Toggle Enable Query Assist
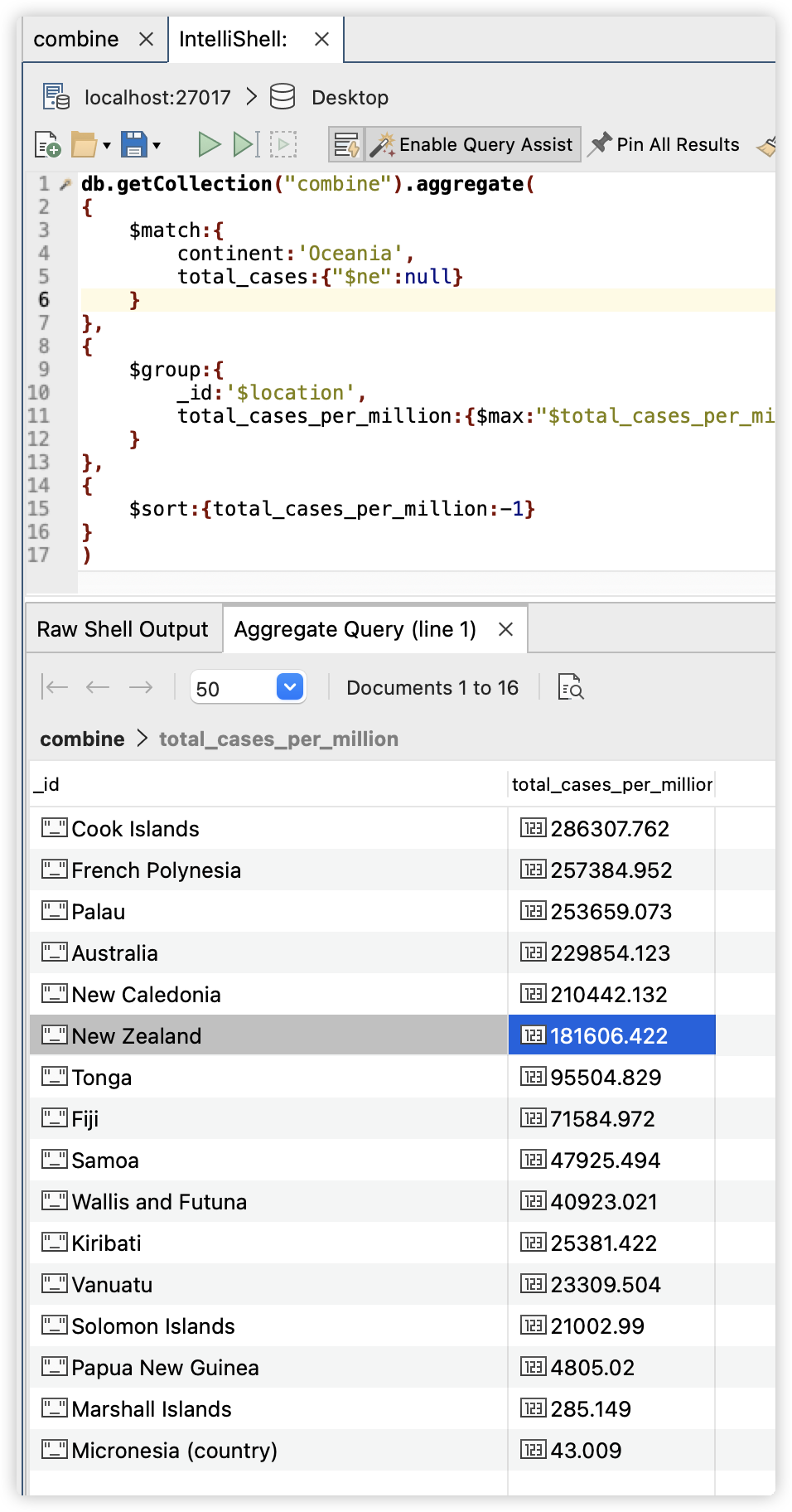Image resolution: width=792 pixels, height=1512 pixels. tap(473, 145)
